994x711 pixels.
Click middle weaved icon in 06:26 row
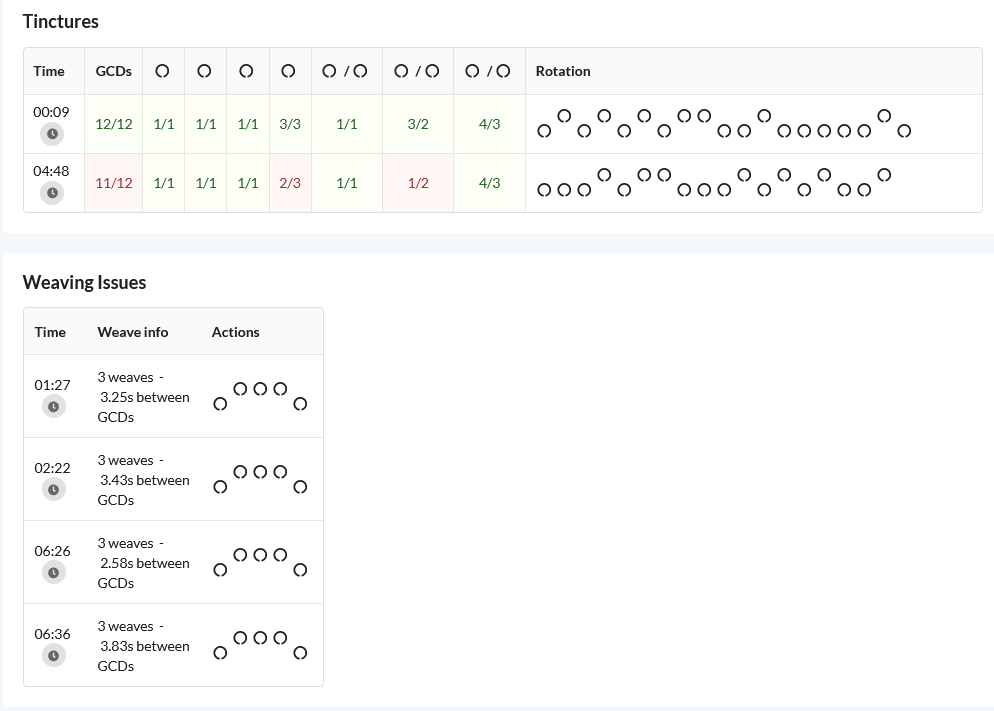(x=260, y=554)
